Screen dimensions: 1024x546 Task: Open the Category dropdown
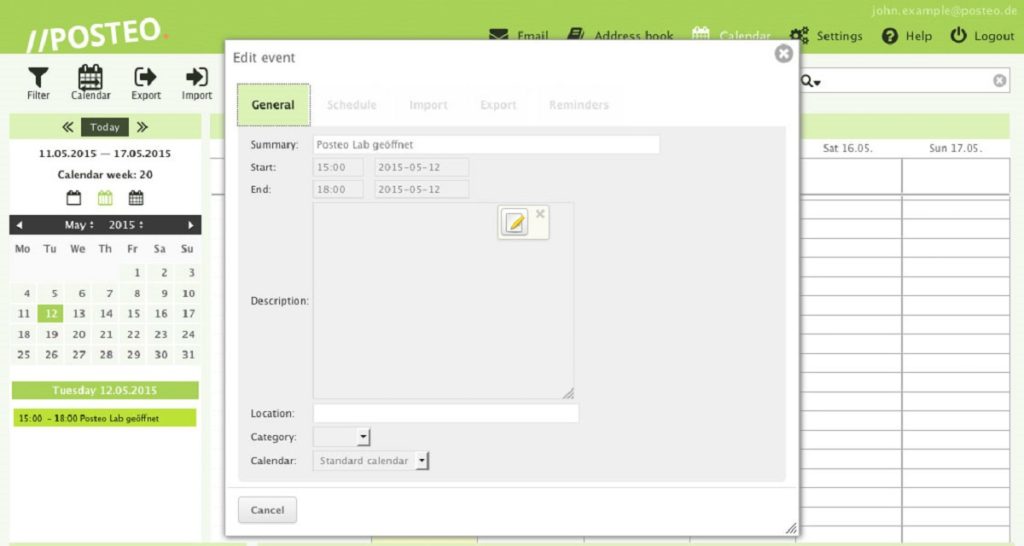click(363, 437)
